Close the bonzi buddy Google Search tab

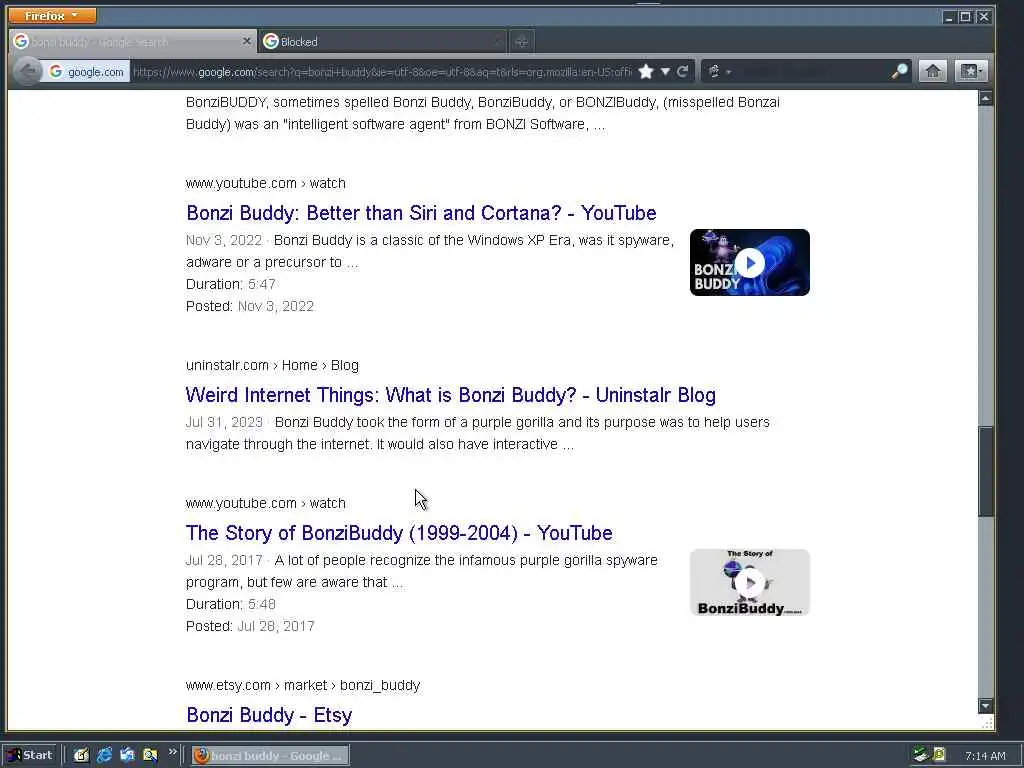click(x=246, y=41)
